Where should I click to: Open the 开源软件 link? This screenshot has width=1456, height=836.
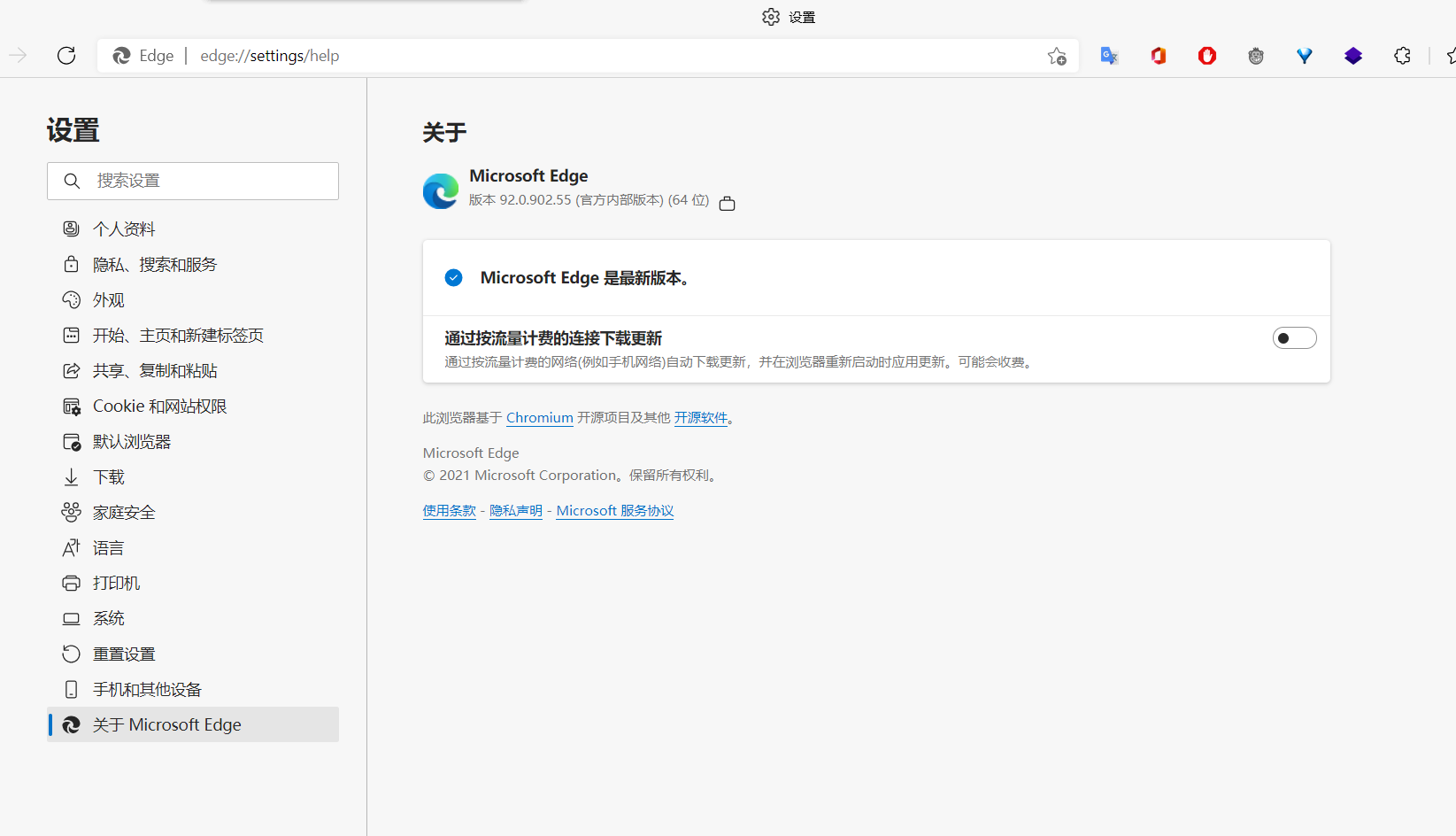click(701, 417)
